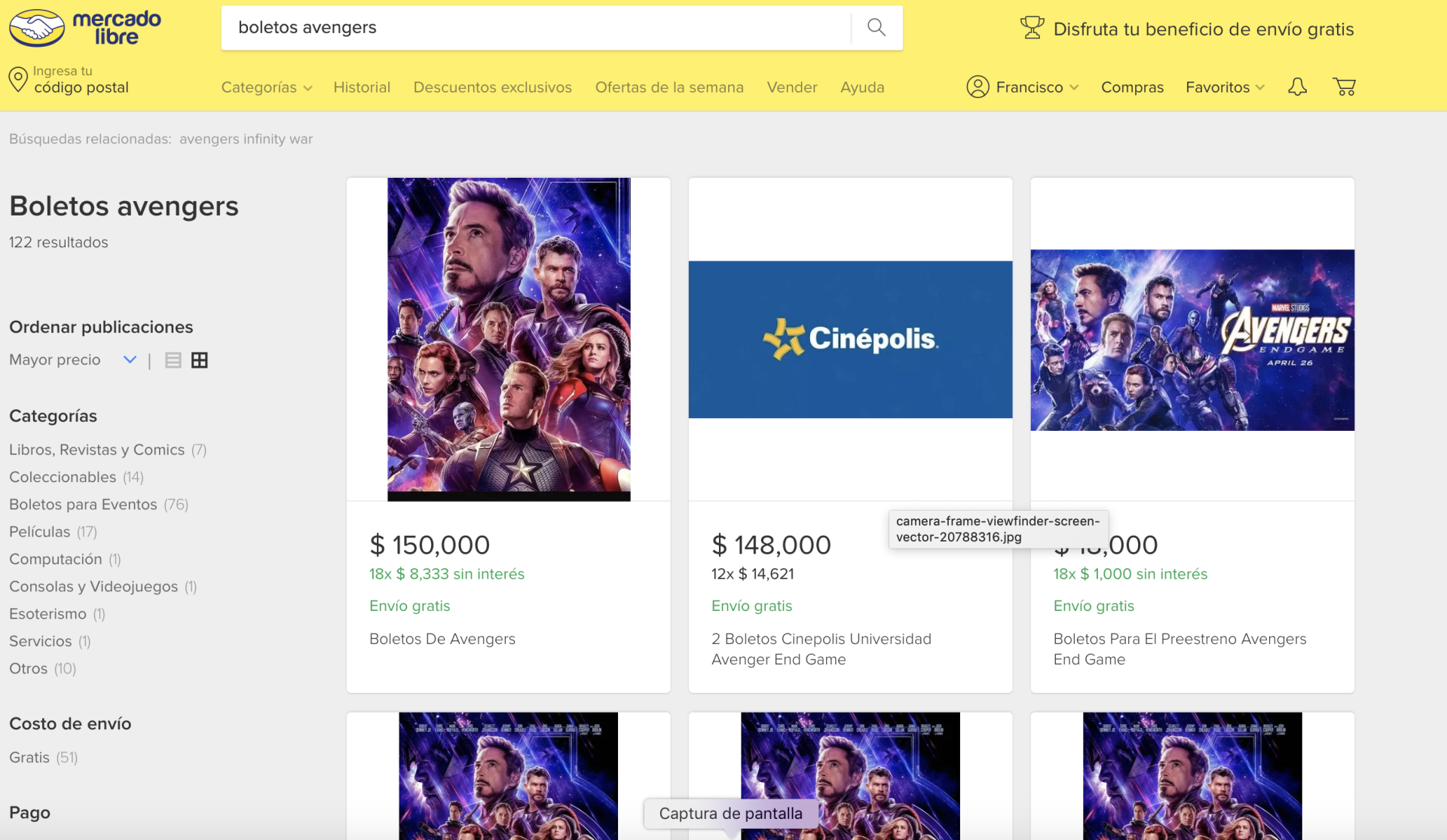Click the trophy free shipping icon

[1032, 28]
